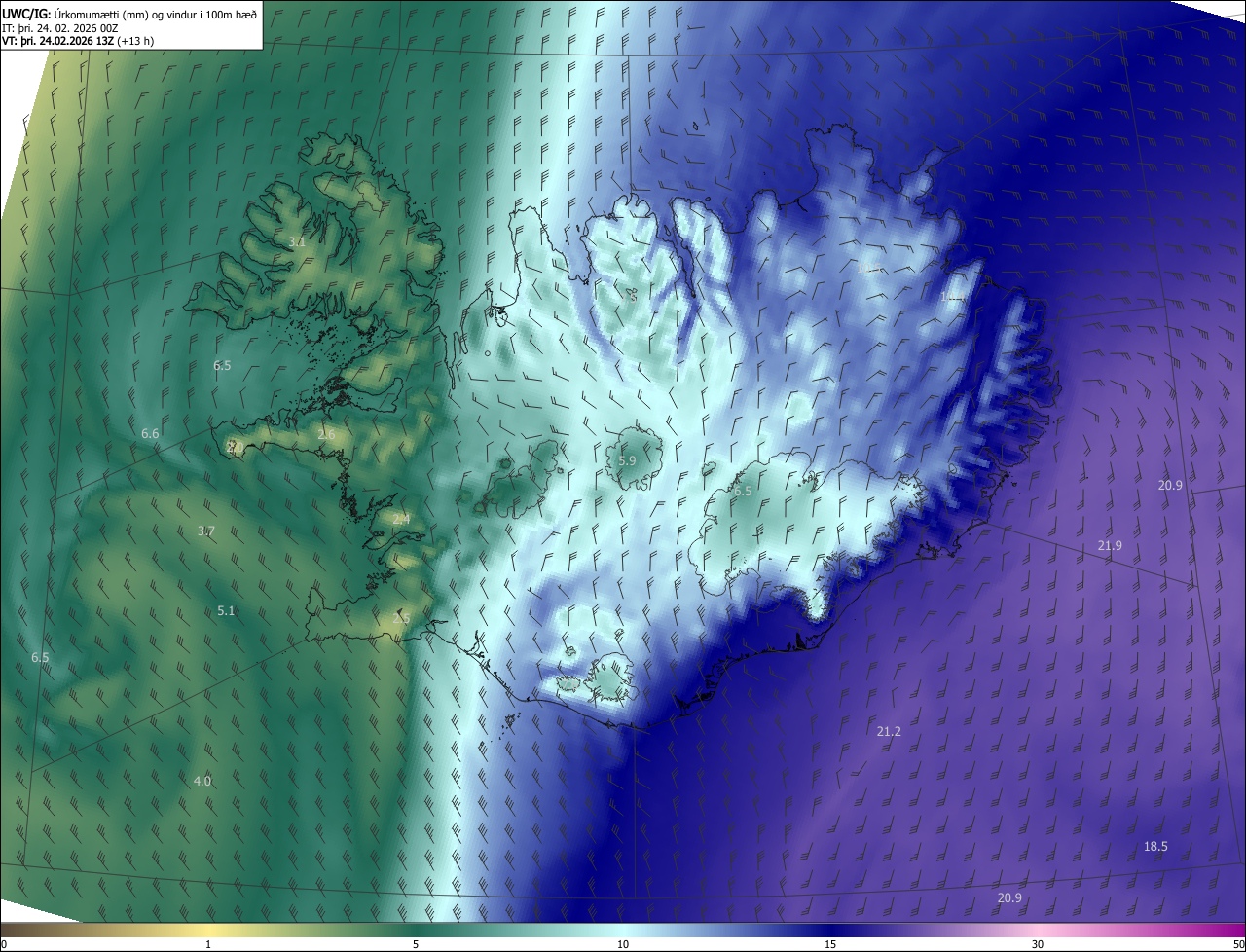The height and width of the screenshot is (952, 1246).
Task: Click the colour scale tick label 1
Action: [208, 944]
